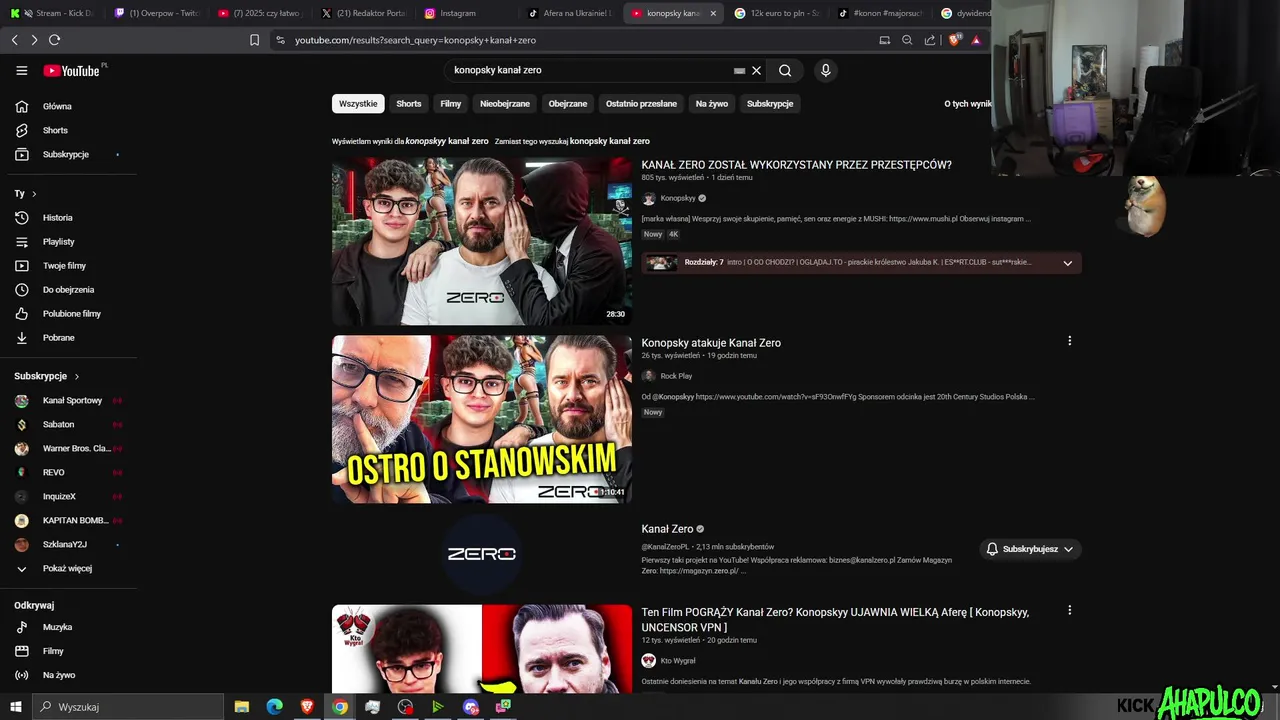Select the Nieobejrzane filter chip
Viewport: 1280px width, 720px height.
pos(505,104)
